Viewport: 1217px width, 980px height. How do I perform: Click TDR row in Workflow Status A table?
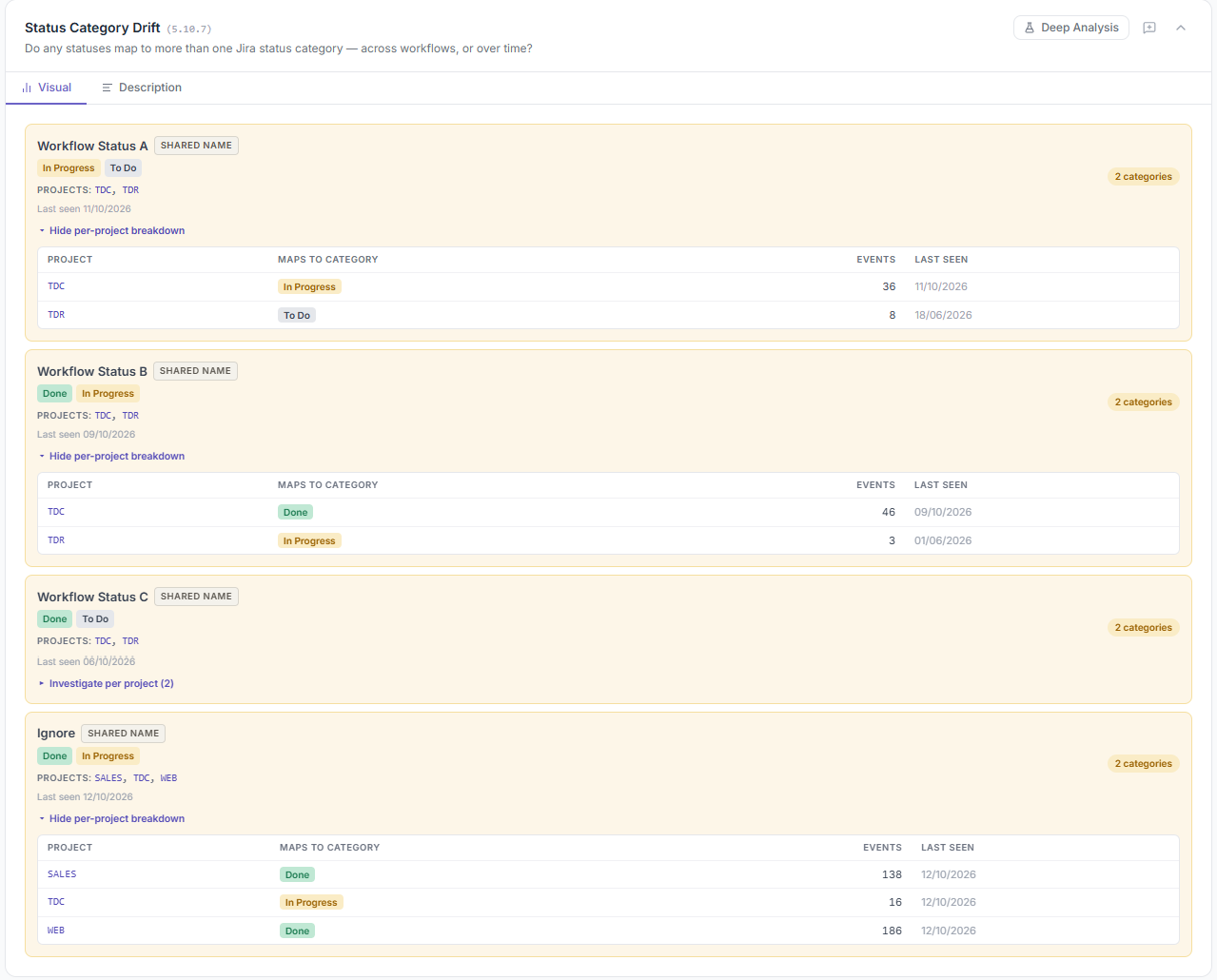[x=608, y=315]
